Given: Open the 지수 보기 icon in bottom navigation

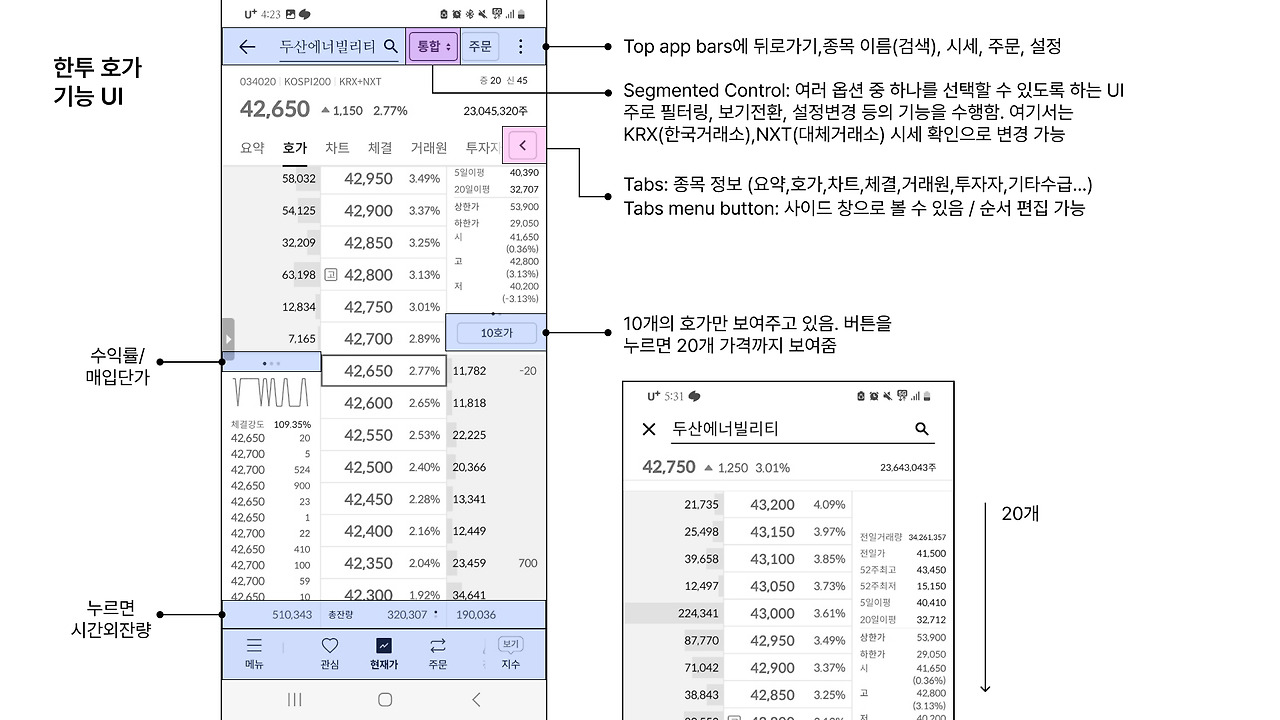Looking at the screenshot, I should (x=510, y=645).
